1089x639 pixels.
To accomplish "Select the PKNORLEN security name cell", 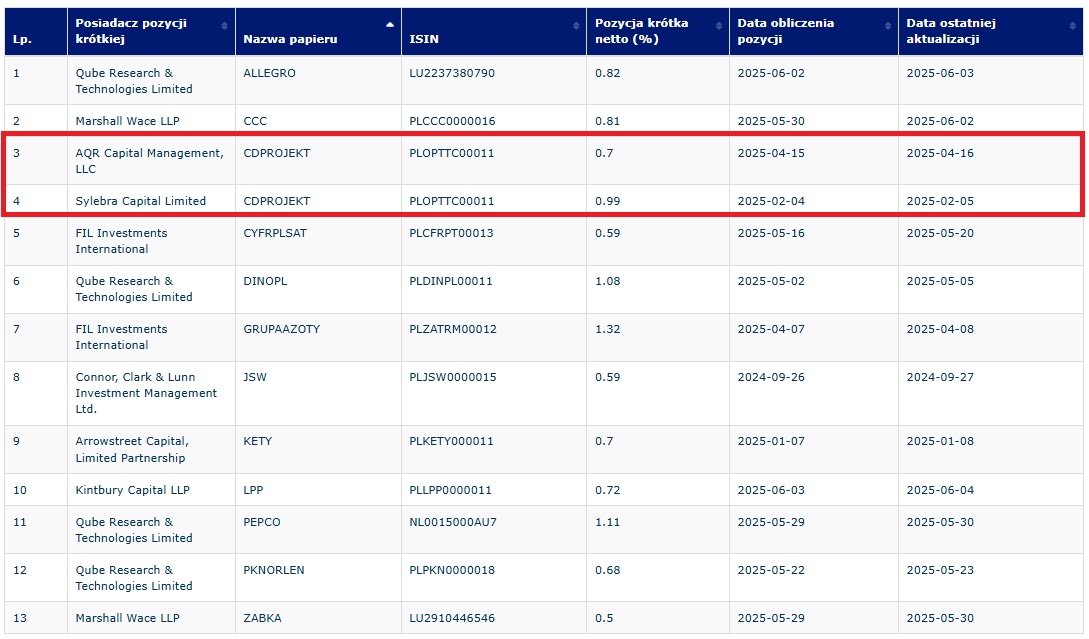I will tap(273, 570).
